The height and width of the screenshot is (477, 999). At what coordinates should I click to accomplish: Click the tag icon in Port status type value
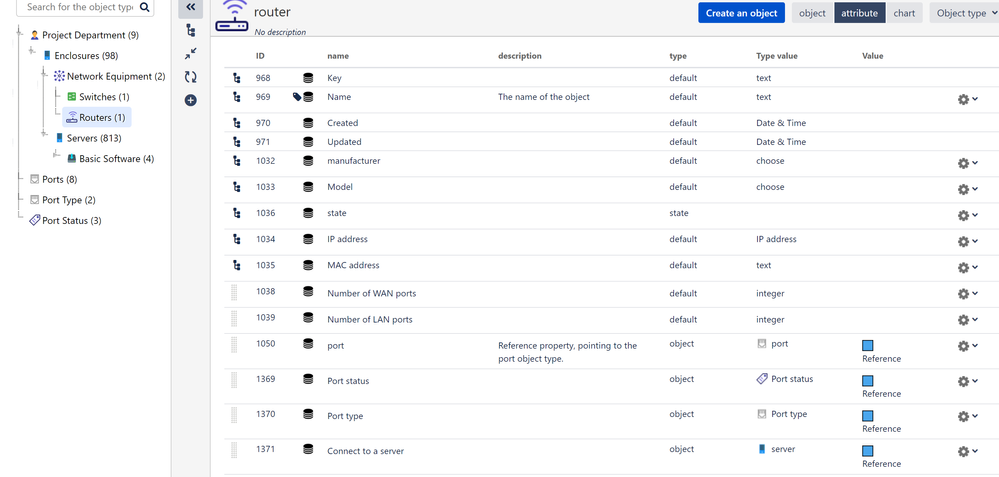[x=762, y=379]
